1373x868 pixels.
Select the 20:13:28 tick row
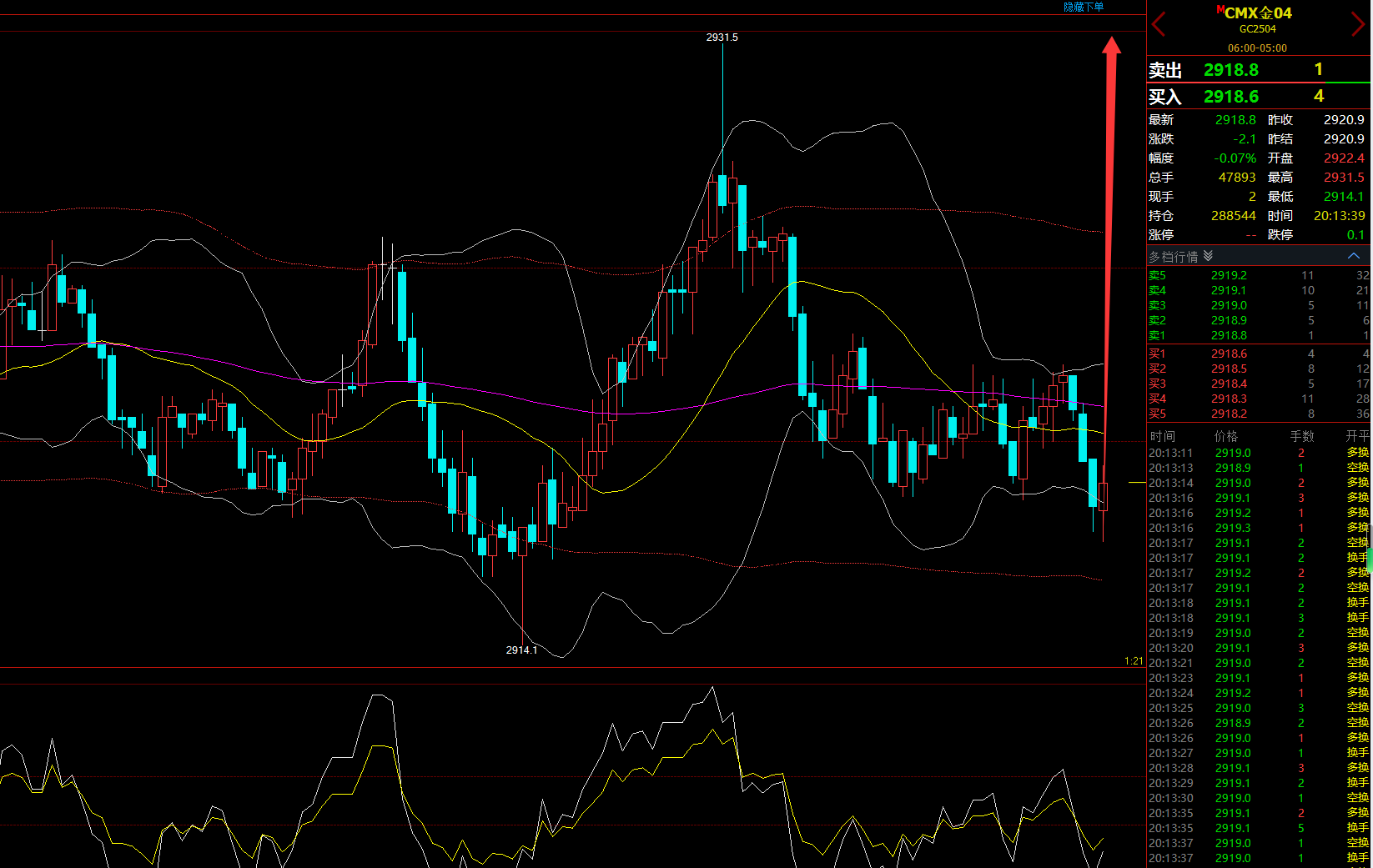pos(1259,768)
